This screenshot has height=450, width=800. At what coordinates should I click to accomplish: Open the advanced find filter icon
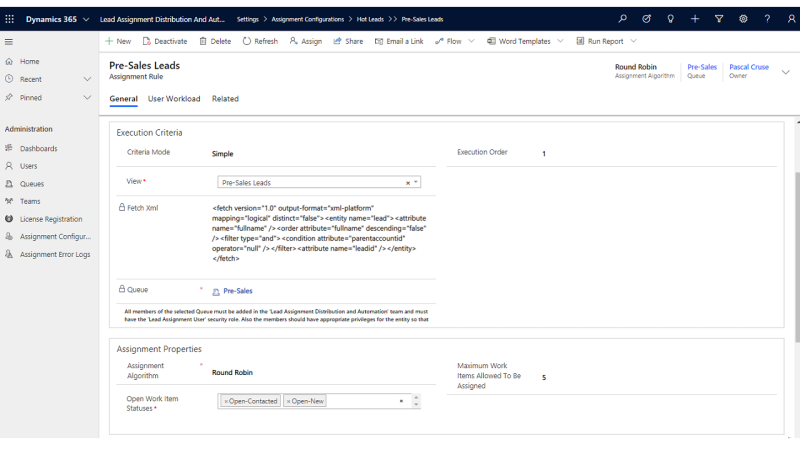719,19
